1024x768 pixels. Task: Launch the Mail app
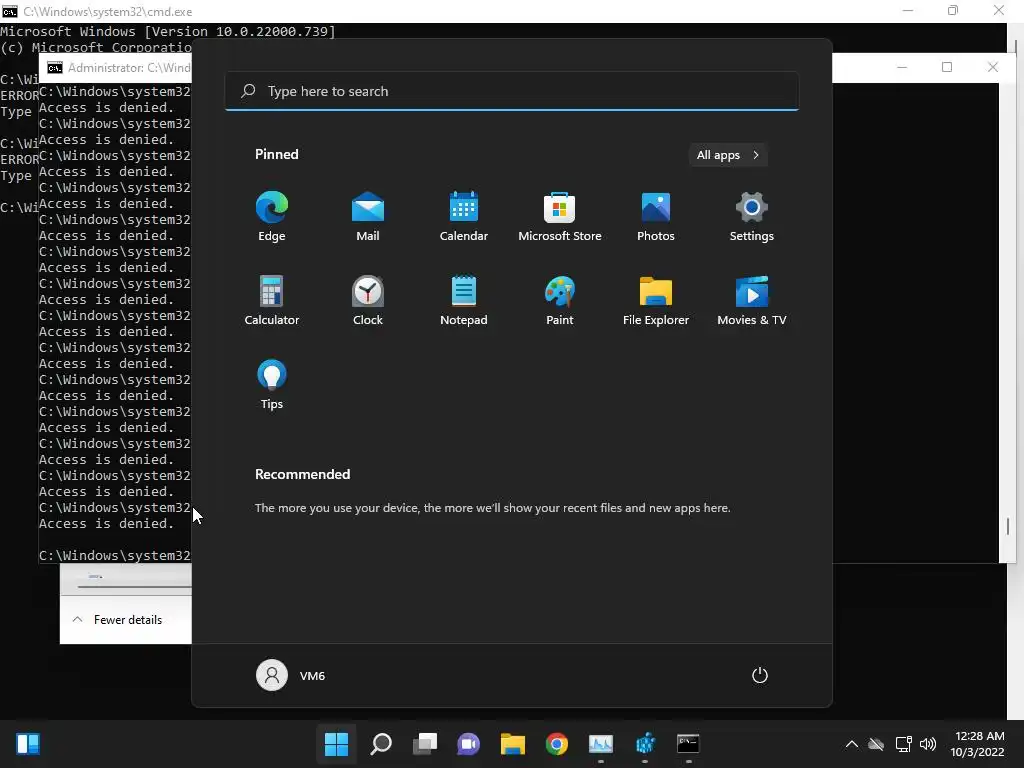pos(368,217)
